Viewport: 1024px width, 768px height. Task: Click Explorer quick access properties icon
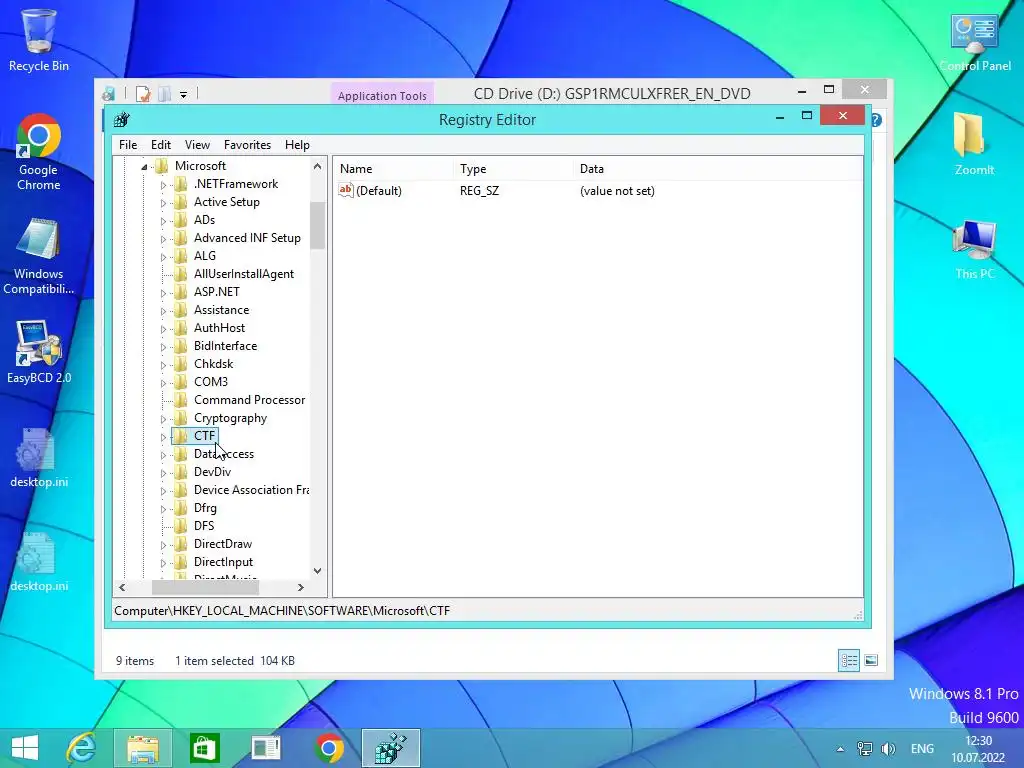(x=142, y=94)
